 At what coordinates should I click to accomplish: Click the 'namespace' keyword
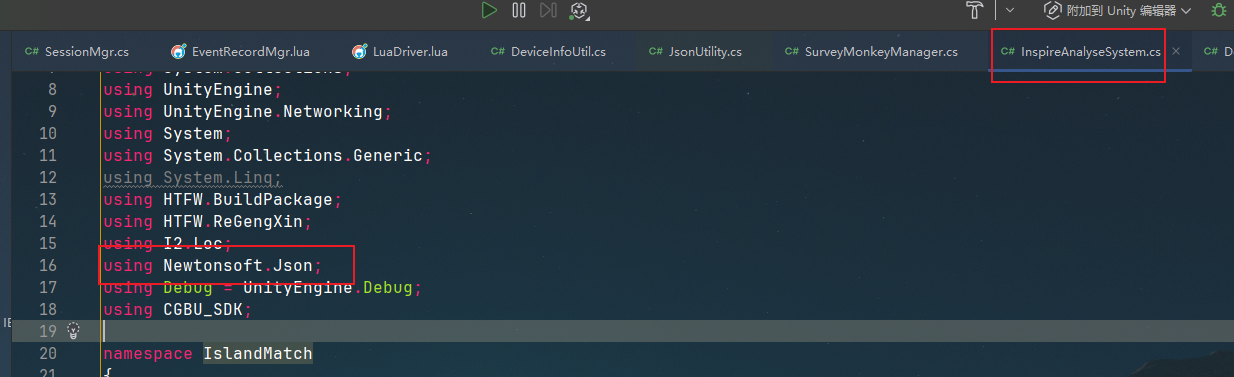point(148,353)
